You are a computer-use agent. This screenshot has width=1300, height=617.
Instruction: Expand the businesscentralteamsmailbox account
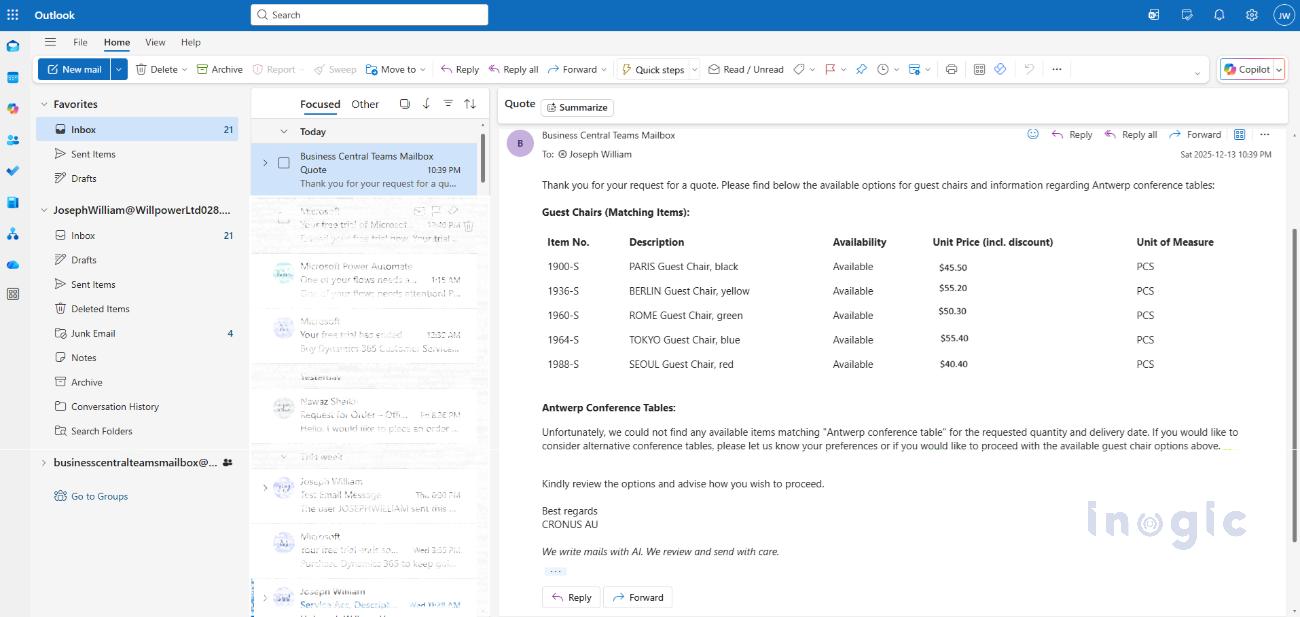tap(44, 463)
